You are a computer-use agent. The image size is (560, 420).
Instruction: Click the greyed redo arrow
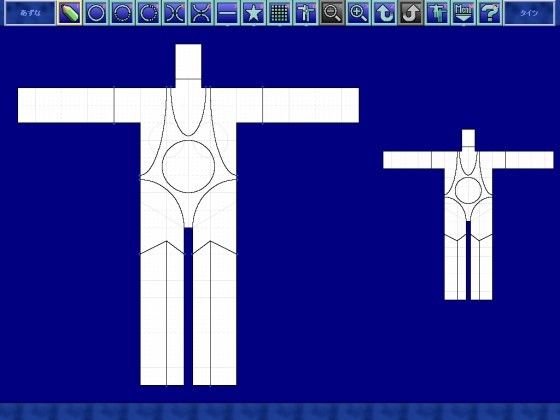tap(411, 13)
